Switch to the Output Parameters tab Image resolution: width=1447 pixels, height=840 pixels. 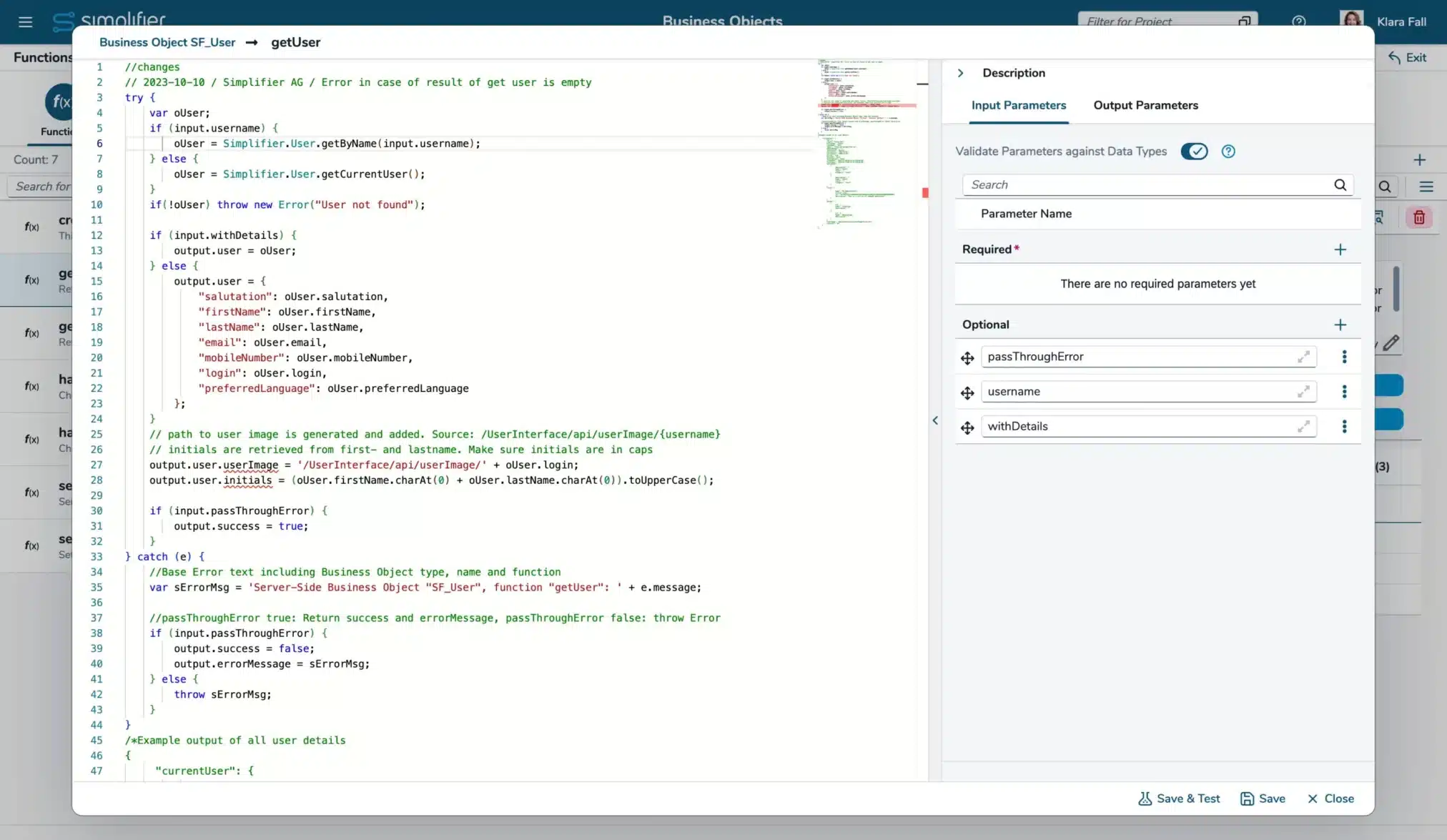pos(1145,105)
